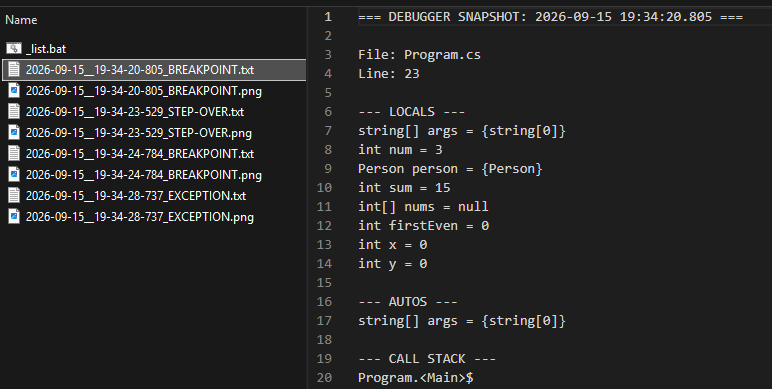Click image icon of 19-34-20-805_BREAKPOINT.png
Image resolution: width=772 pixels, height=389 pixels.
[x=14, y=91]
